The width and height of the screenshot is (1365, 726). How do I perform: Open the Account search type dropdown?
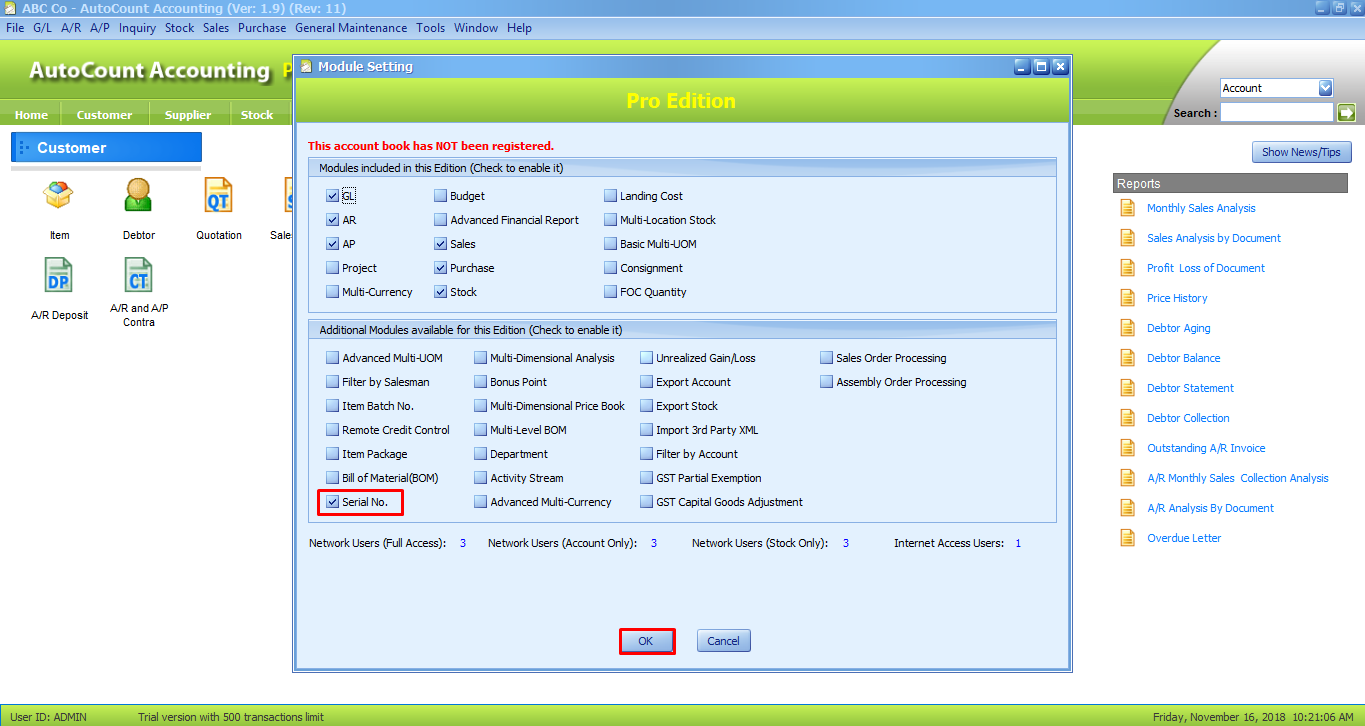click(x=1325, y=88)
